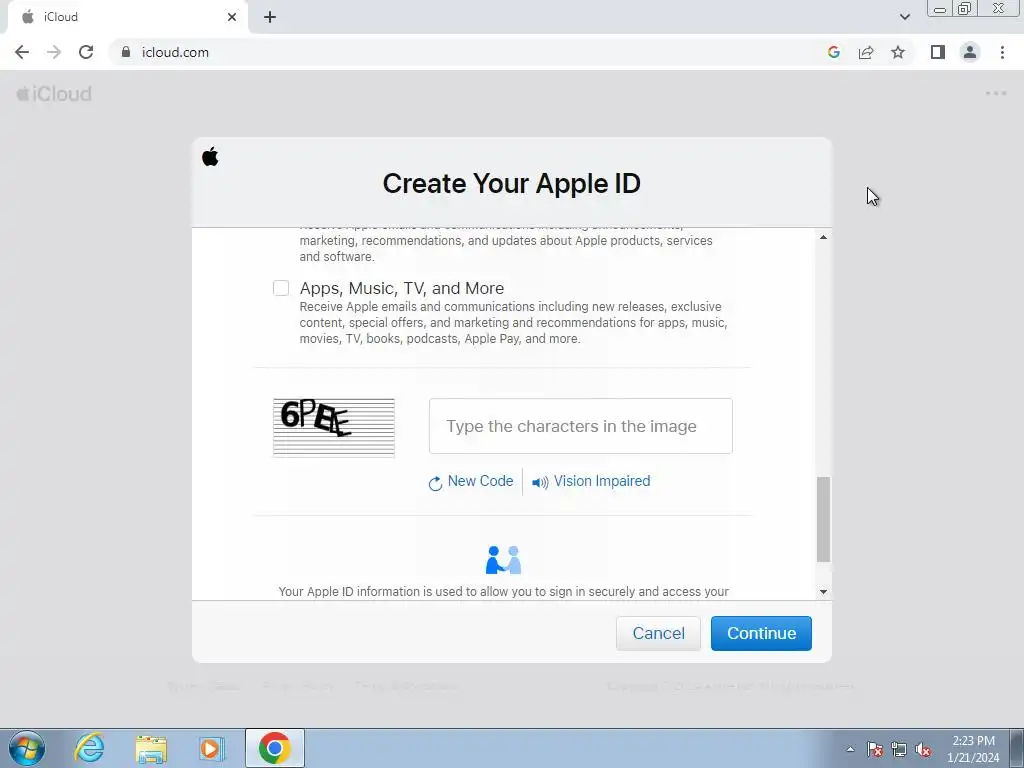The image size is (1024, 768).
Task: Open Action Center flag icon
Action: [875, 749]
